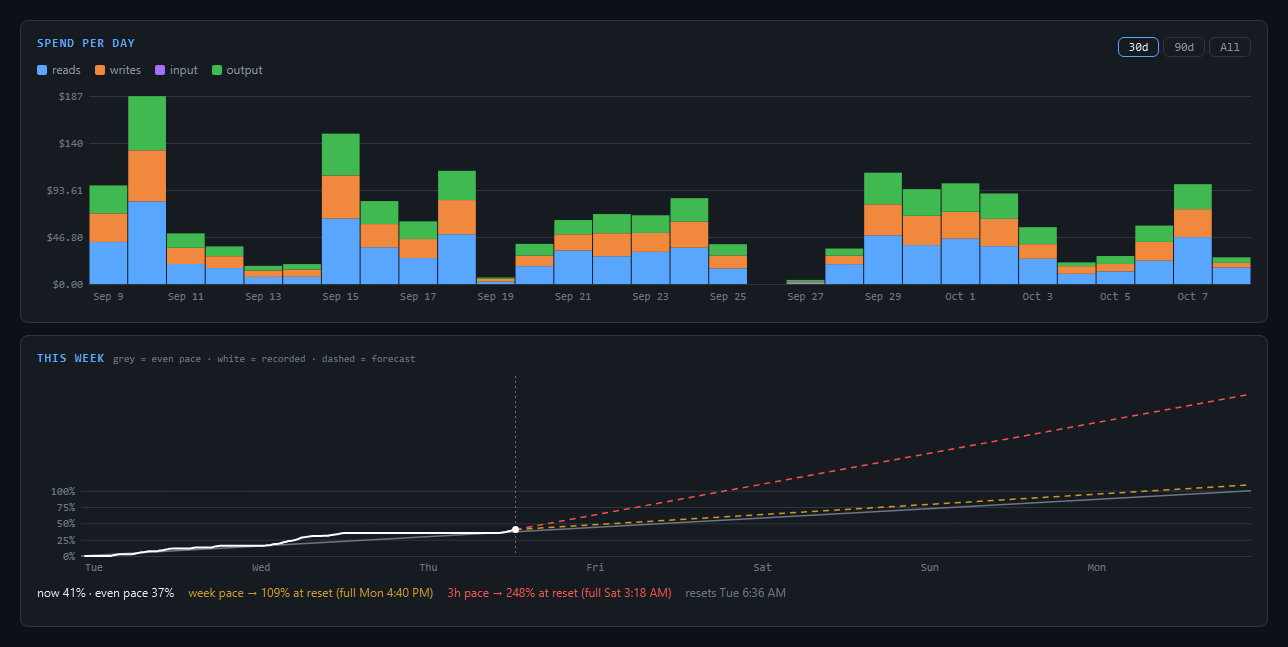Click the Sep 25 date label

728,297
